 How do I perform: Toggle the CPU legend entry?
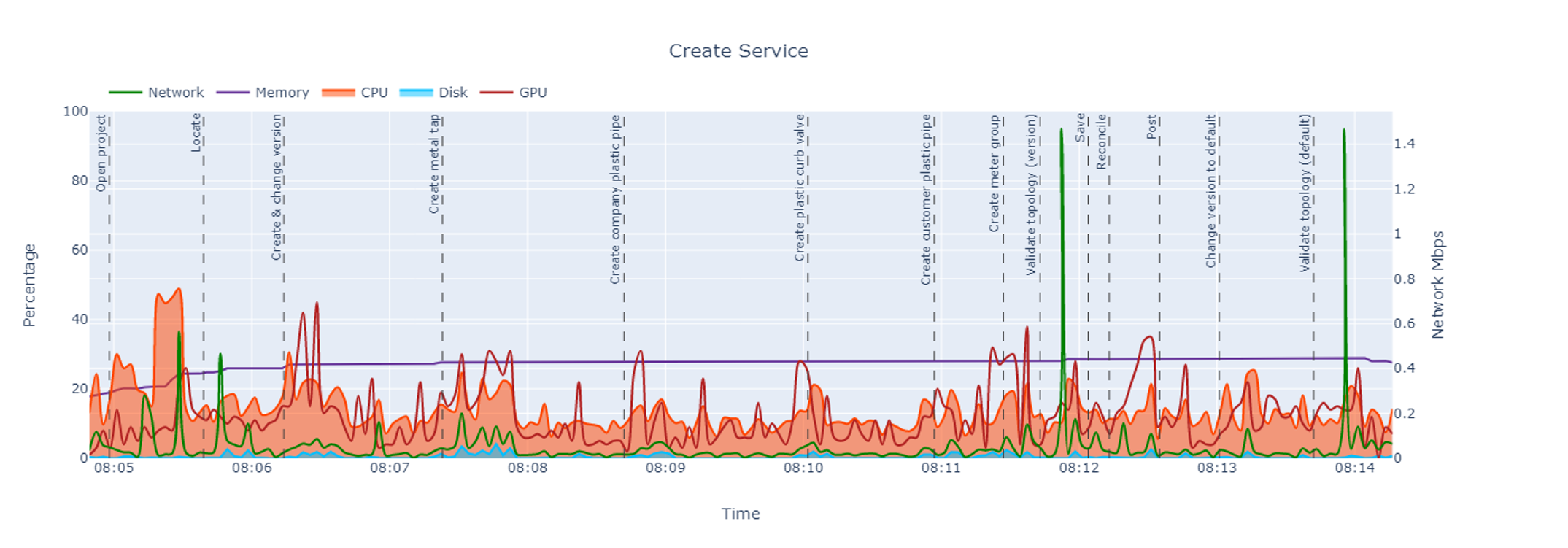coord(355,93)
